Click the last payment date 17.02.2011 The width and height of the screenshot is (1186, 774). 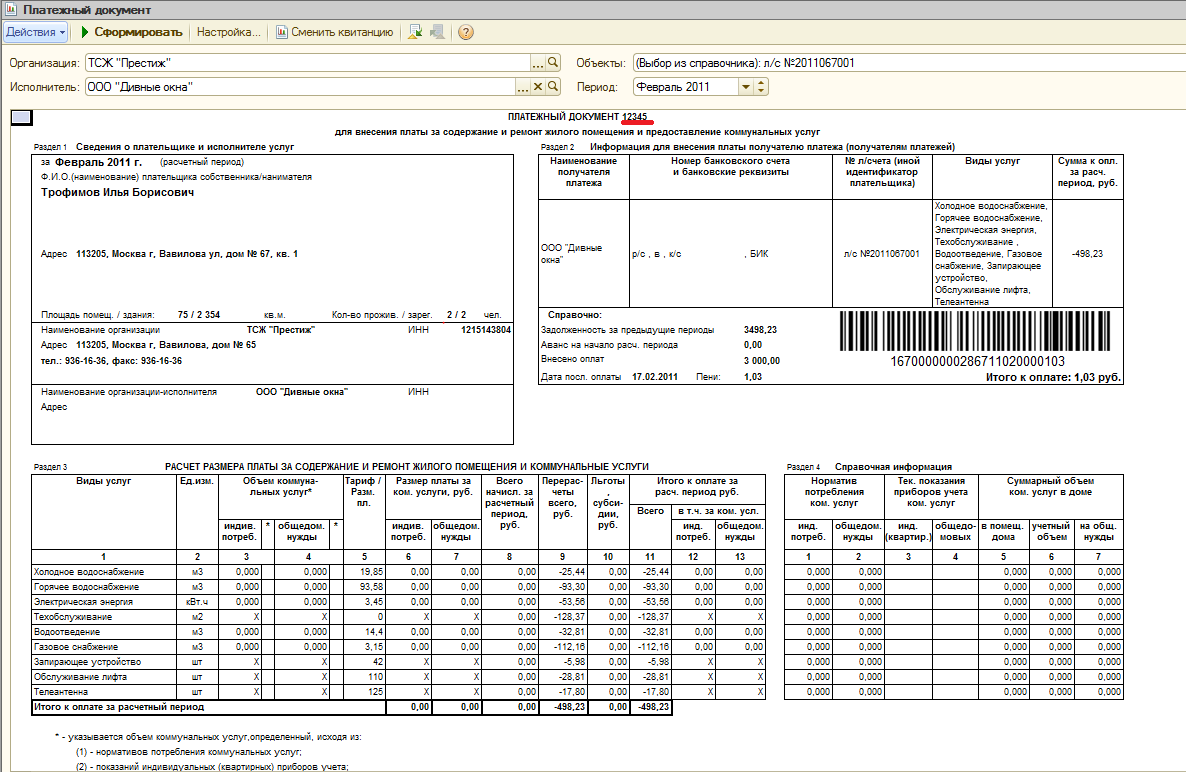coord(655,377)
